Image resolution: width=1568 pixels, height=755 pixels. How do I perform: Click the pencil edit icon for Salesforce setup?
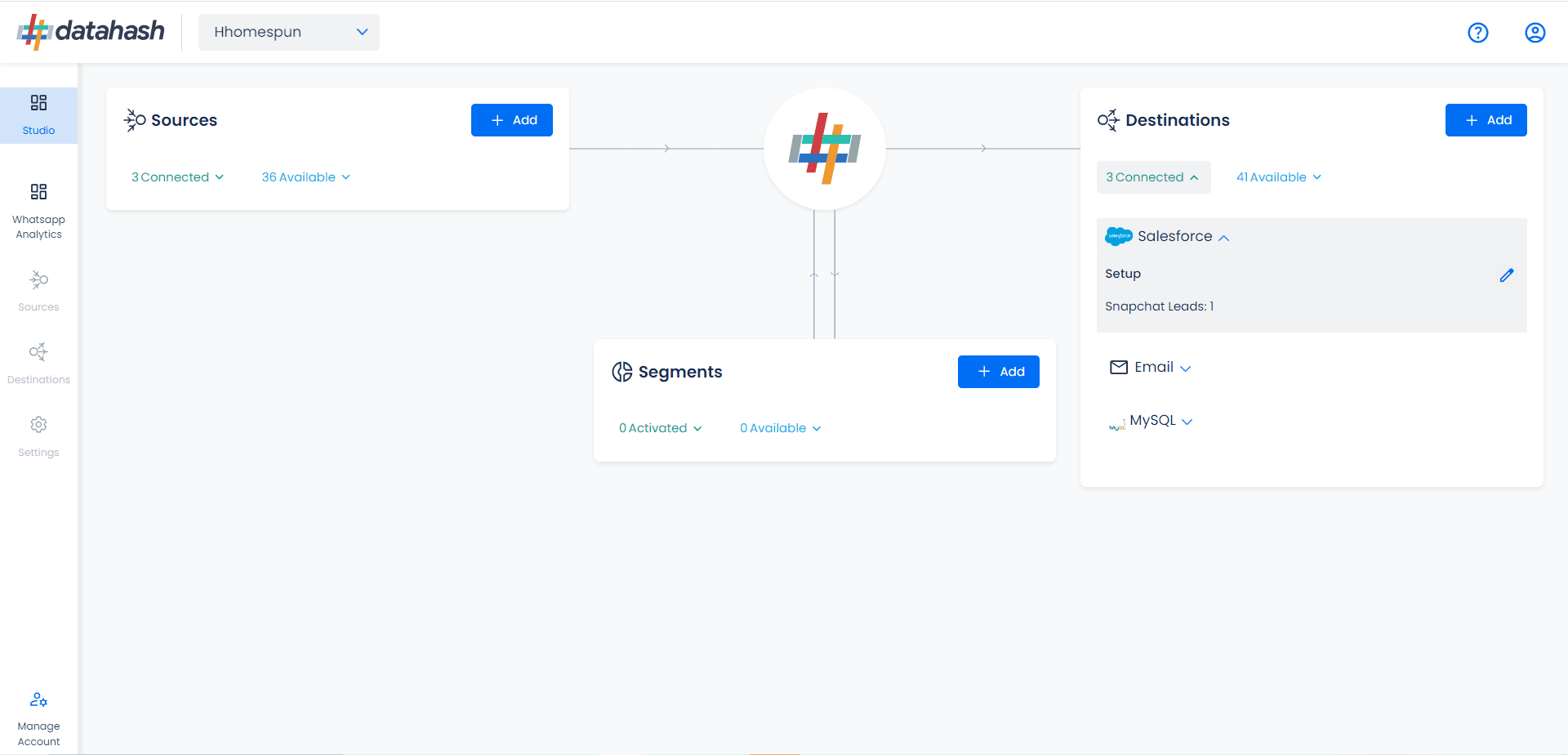point(1506,275)
